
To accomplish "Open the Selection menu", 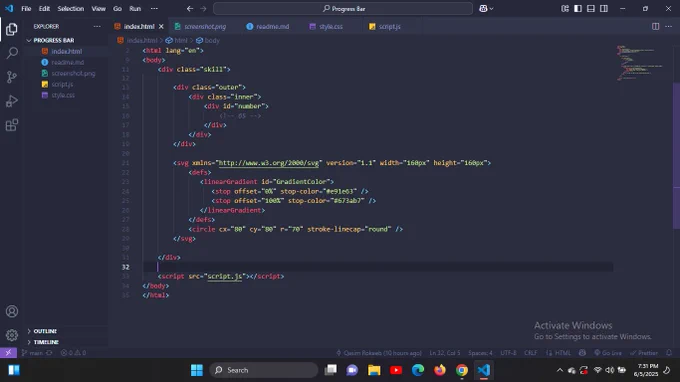I will (x=71, y=9).
